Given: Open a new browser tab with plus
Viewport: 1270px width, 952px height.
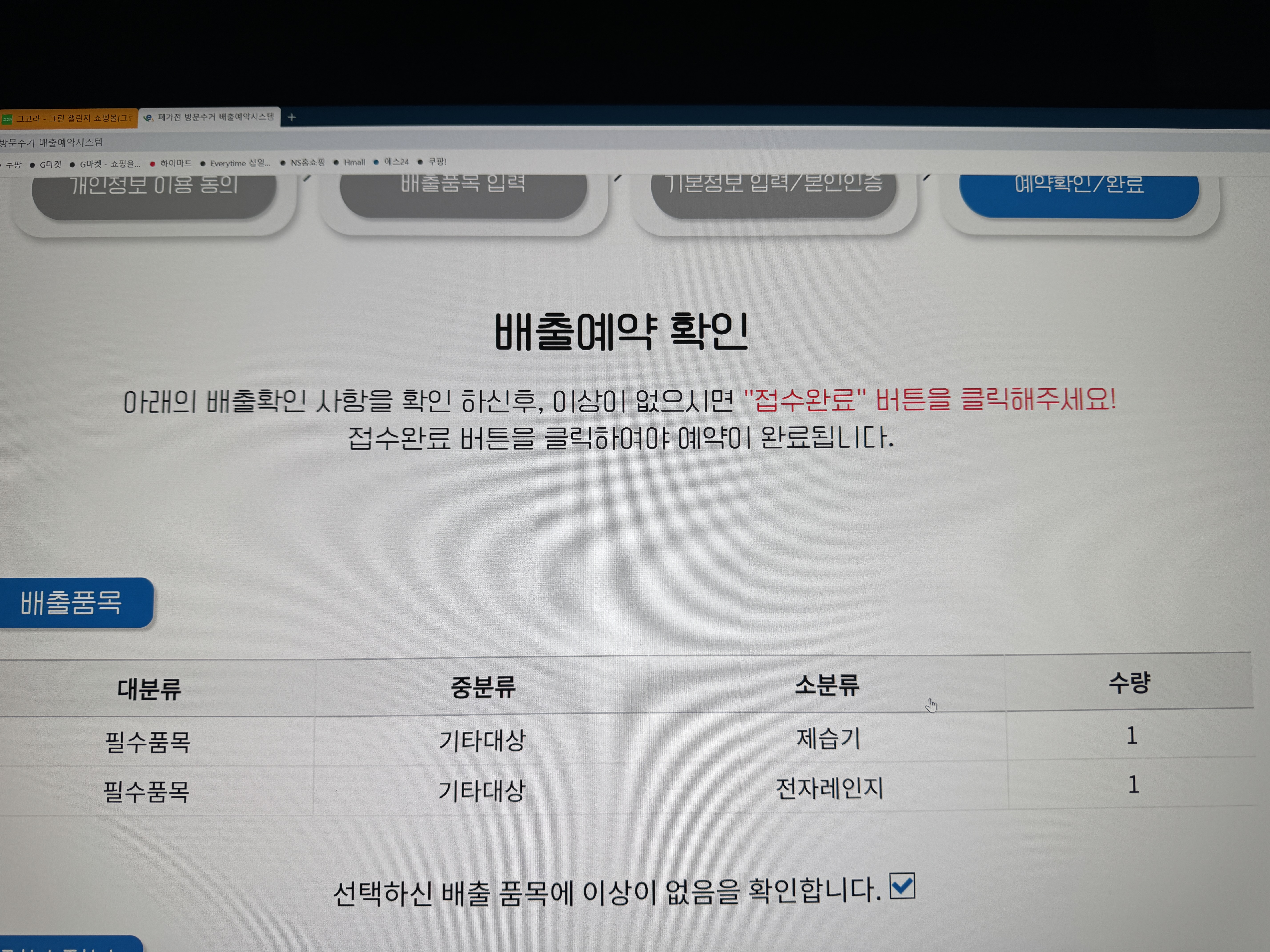Looking at the screenshot, I should [292, 117].
